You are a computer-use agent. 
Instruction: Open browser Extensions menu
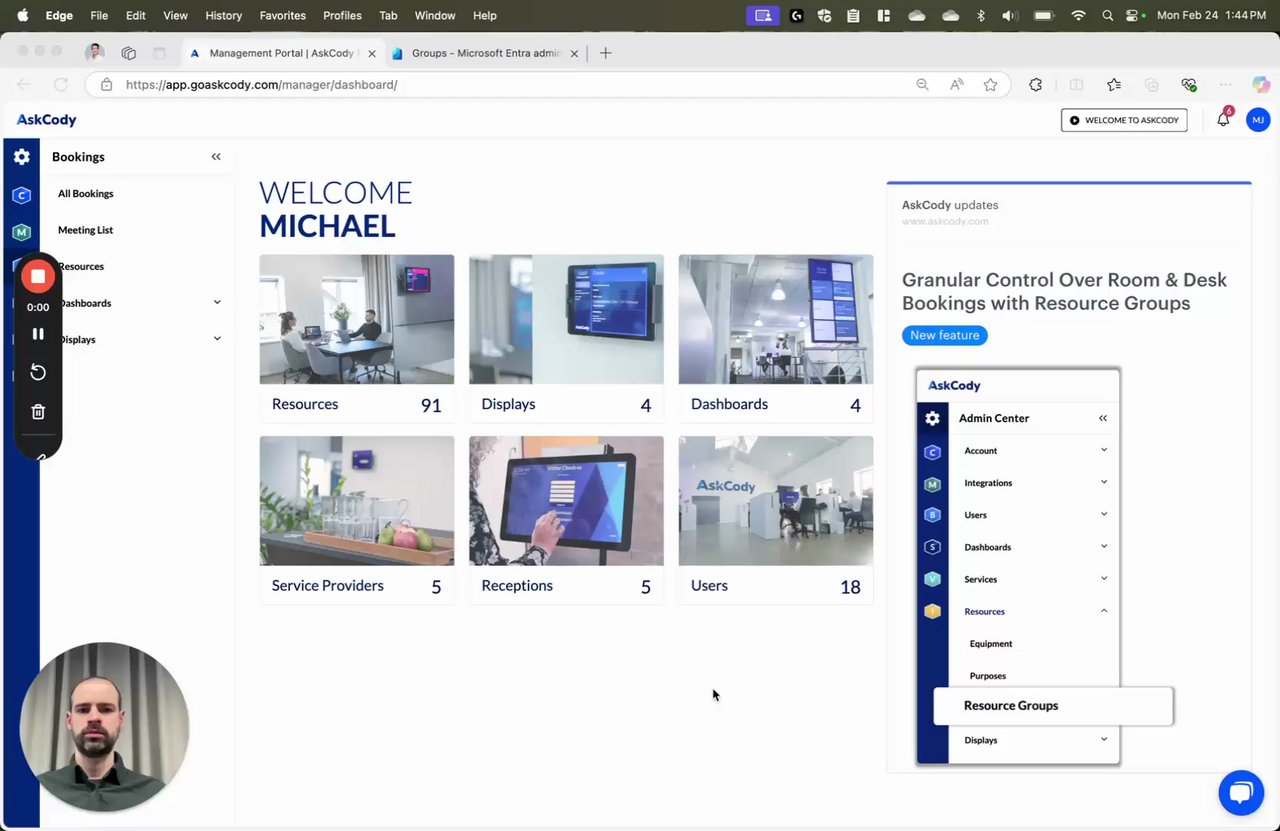1035,85
